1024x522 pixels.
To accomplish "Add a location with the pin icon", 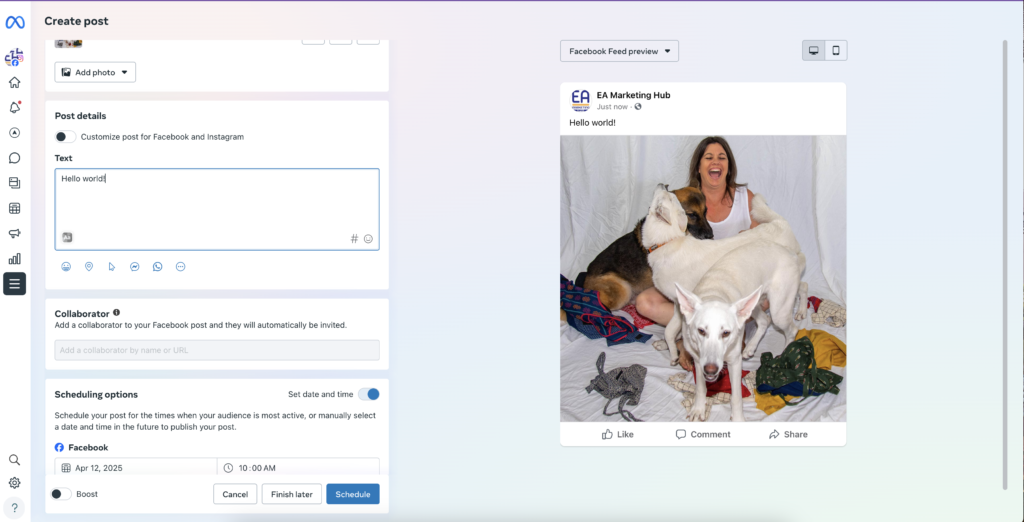I will [89, 267].
